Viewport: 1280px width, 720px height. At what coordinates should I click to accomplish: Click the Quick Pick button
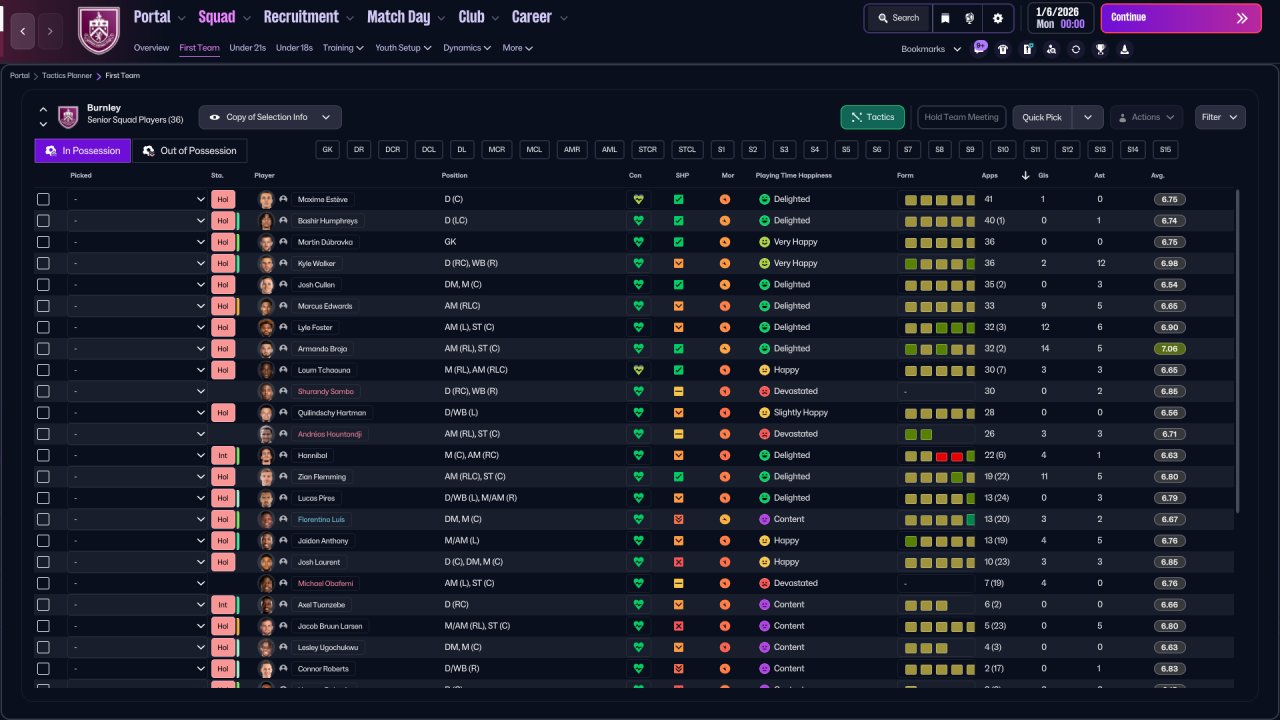tap(1043, 117)
